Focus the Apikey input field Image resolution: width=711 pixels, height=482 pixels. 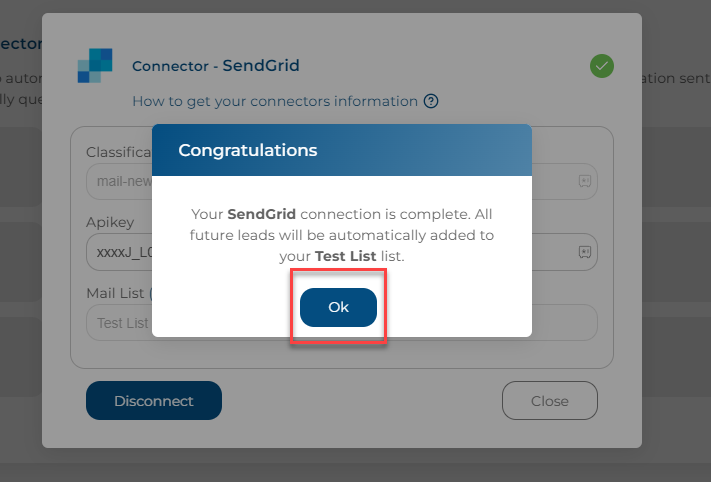pos(341,252)
